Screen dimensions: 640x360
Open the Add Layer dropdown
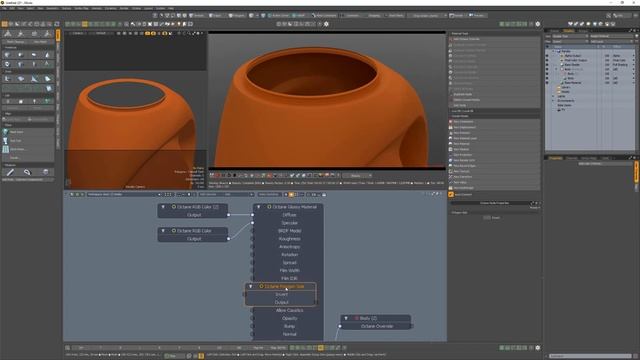click(x=611, y=41)
